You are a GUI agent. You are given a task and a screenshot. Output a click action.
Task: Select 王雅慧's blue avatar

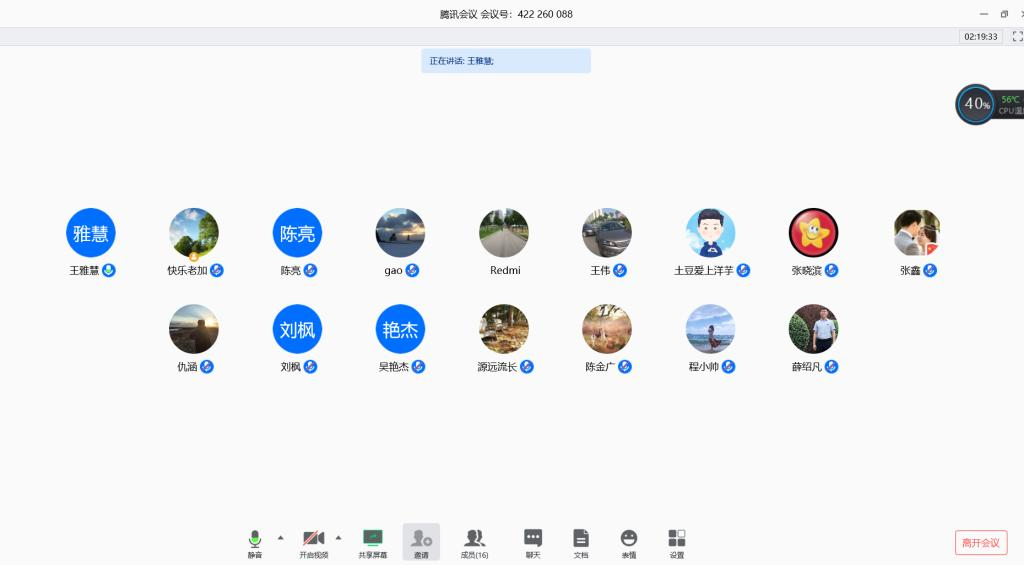point(91,233)
